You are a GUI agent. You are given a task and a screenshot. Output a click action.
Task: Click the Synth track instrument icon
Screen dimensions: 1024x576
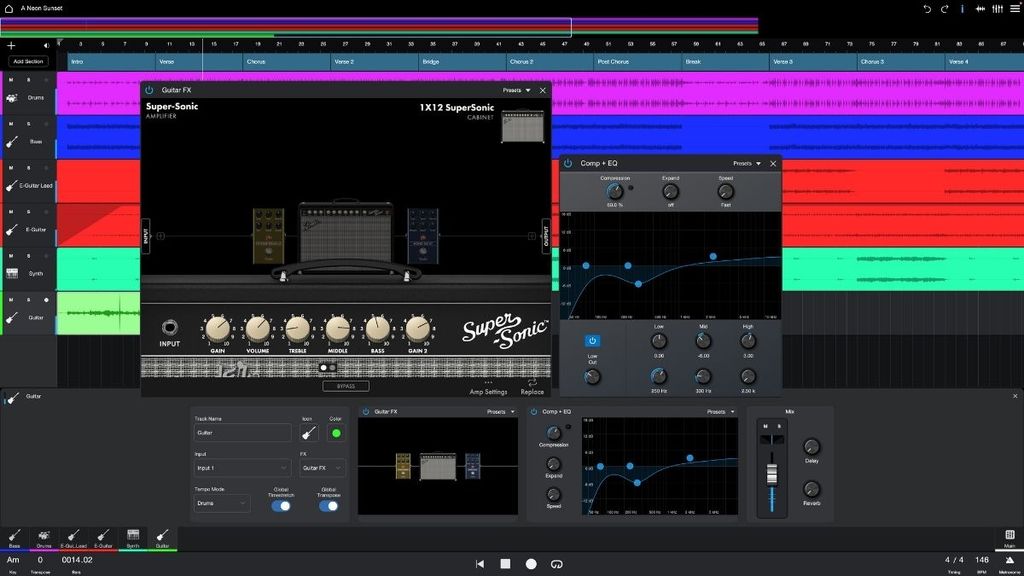pos(11,271)
